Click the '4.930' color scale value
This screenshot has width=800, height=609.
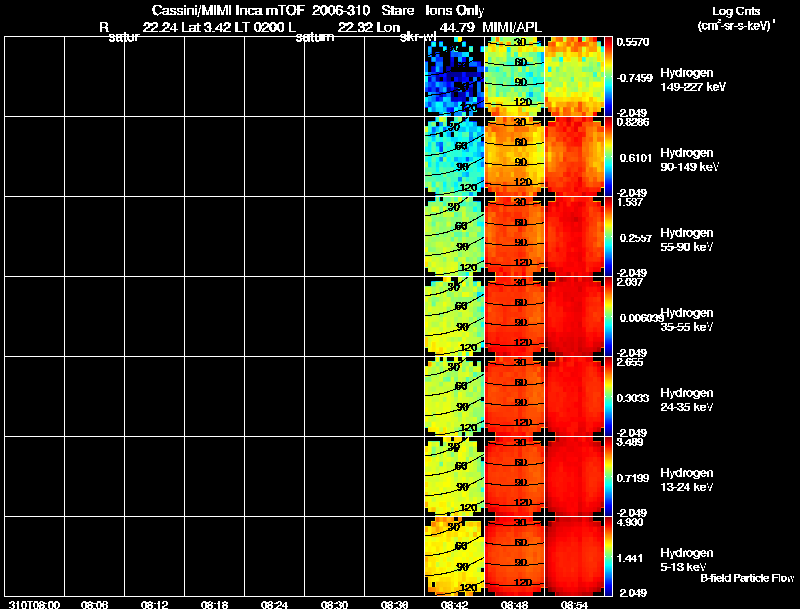[630, 522]
